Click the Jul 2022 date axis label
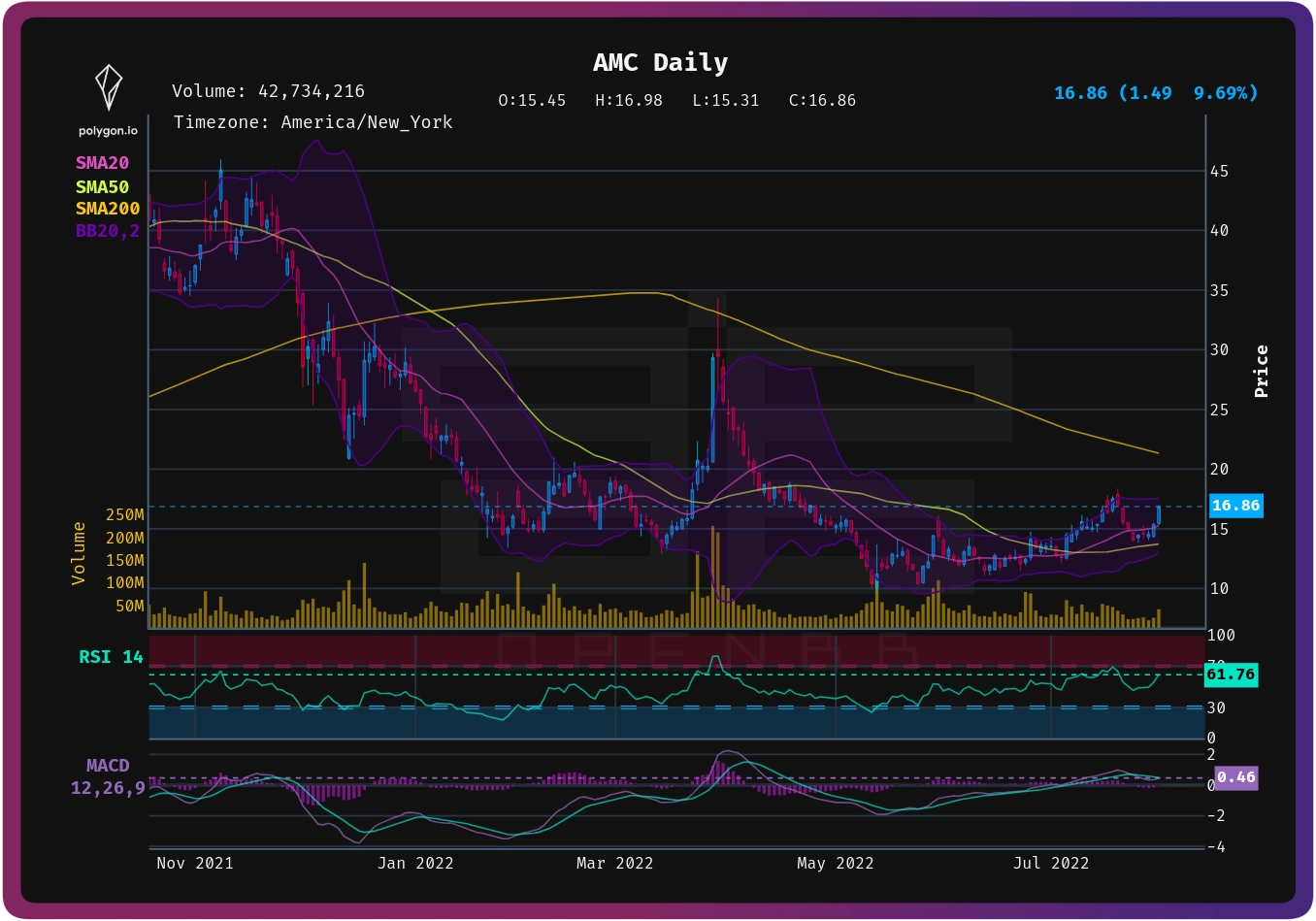The width and height of the screenshot is (1316, 921). (x=1051, y=864)
